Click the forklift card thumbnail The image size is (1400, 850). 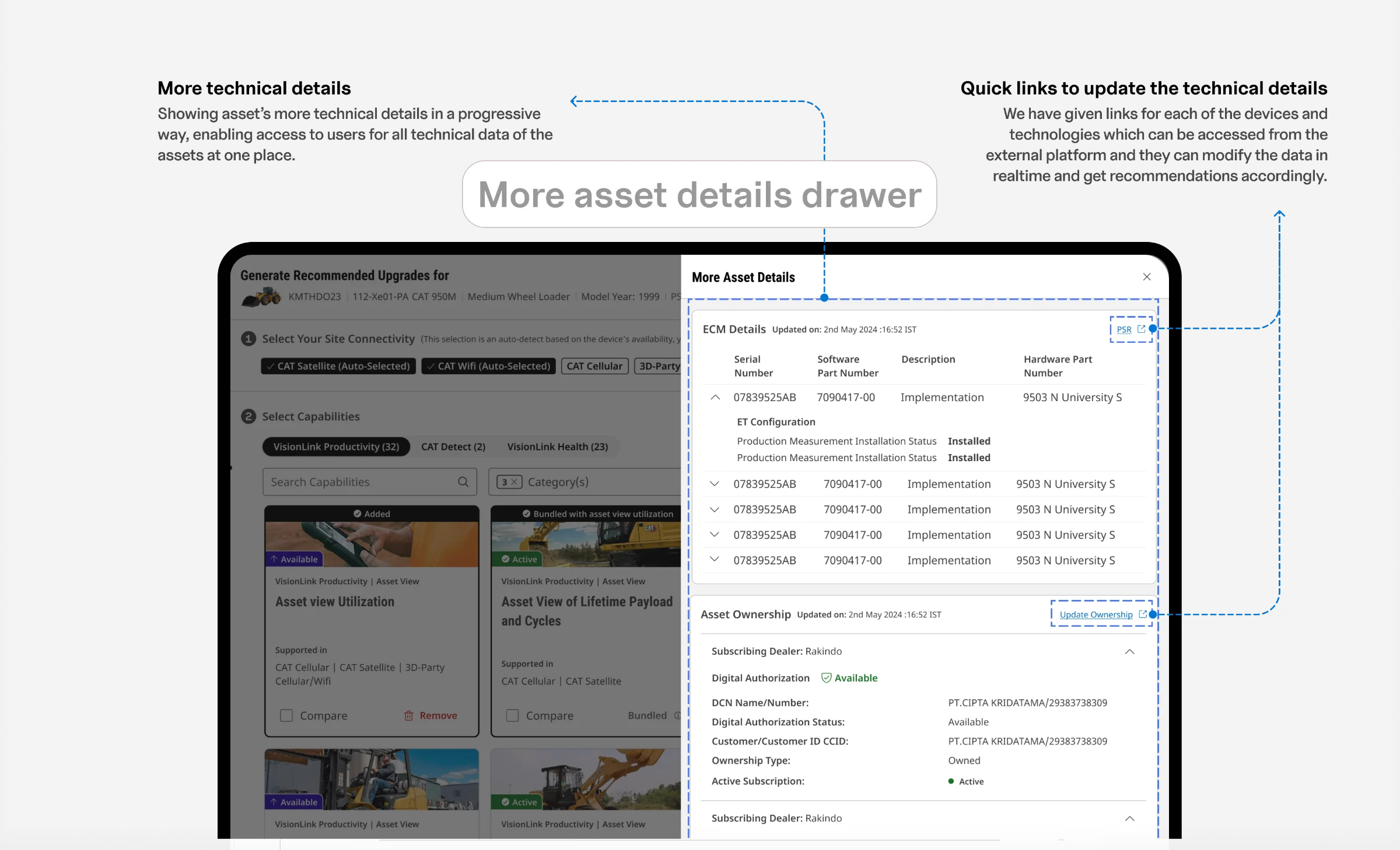click(x=372, y=779)
